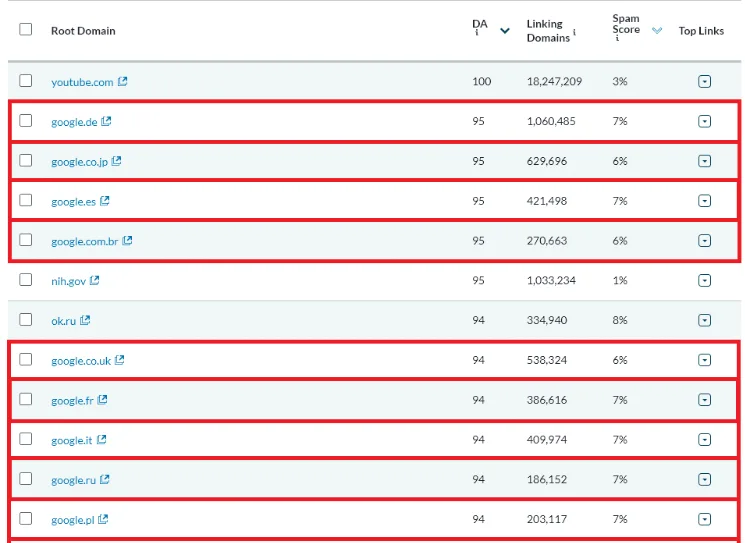Screen dimensions: 745x543
Task: Click the Linking Domains column header
Action: 548,31
